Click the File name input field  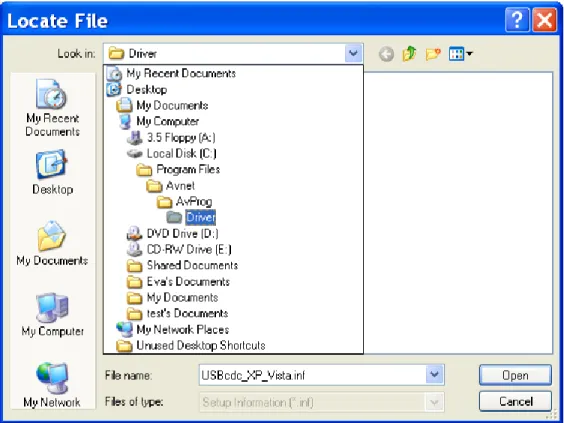[x=312, y=375]
